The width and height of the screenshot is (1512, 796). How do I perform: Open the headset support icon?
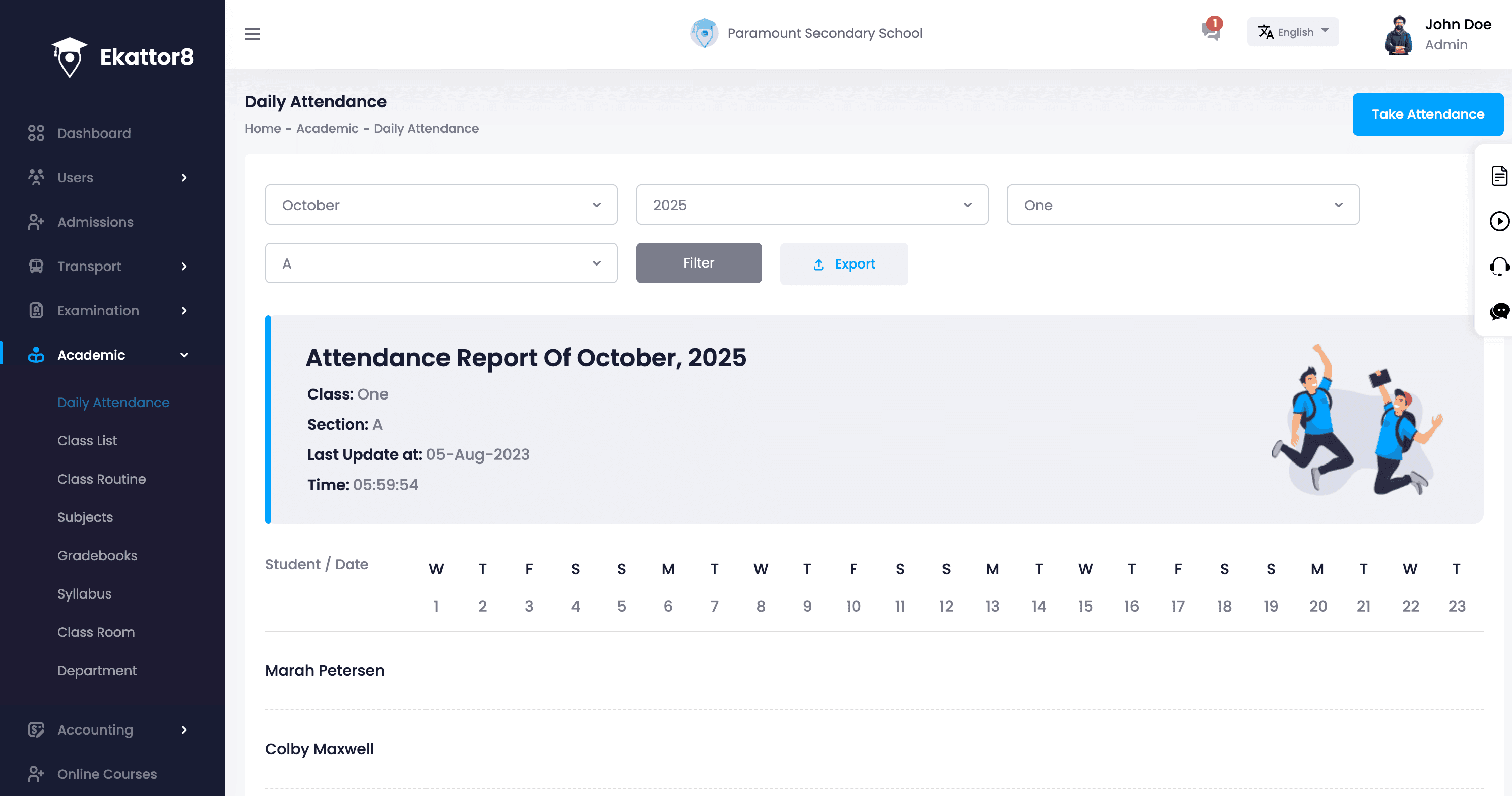1499,267
